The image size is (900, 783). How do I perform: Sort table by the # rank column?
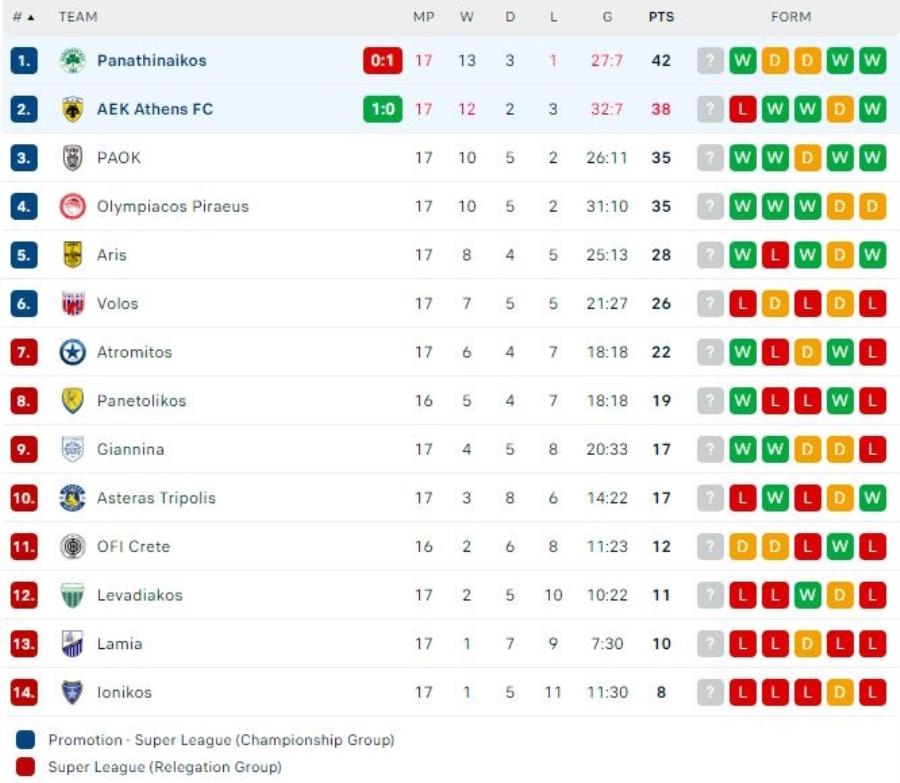point(23,17)
